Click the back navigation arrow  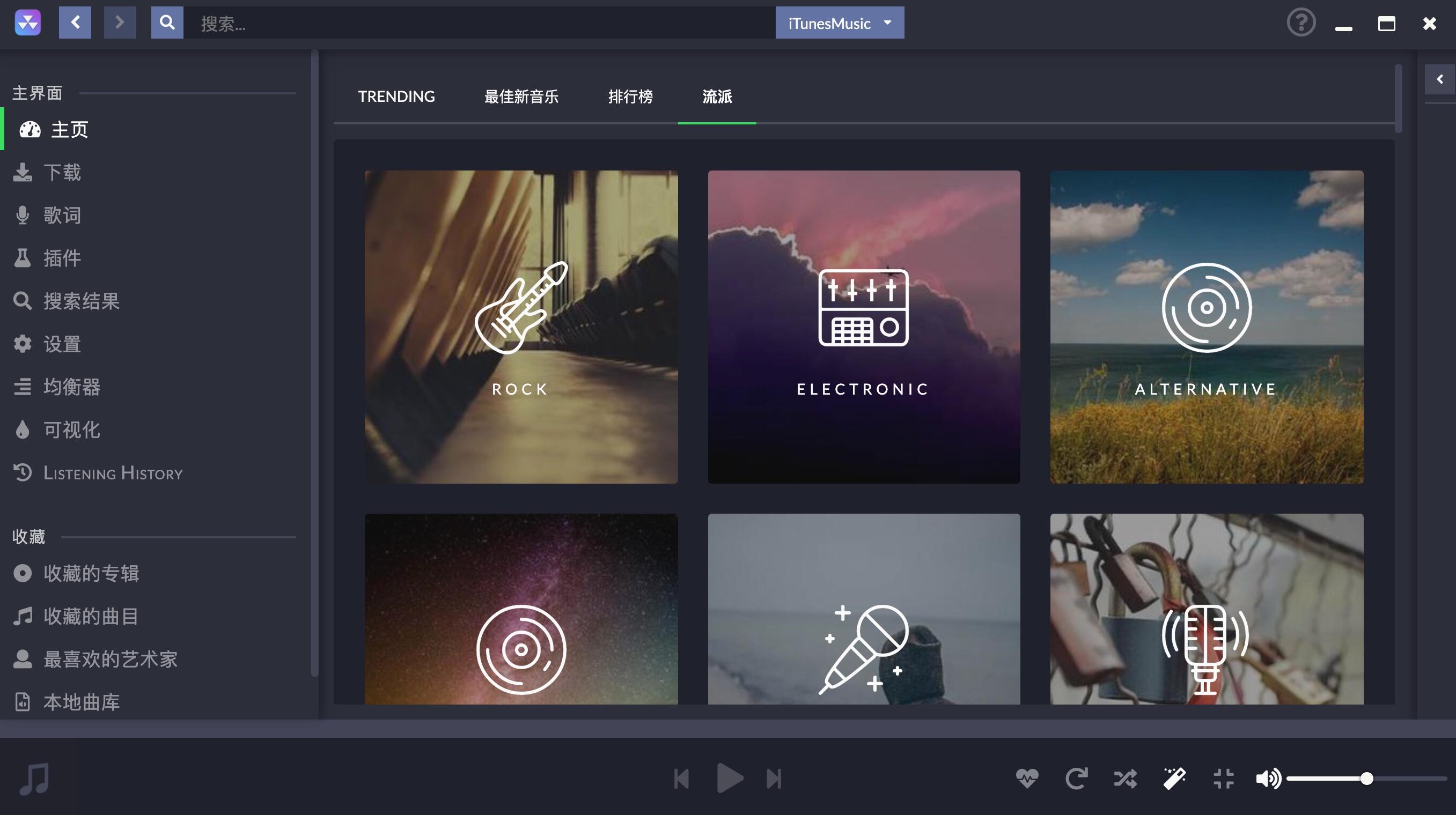tap(75, 23)
